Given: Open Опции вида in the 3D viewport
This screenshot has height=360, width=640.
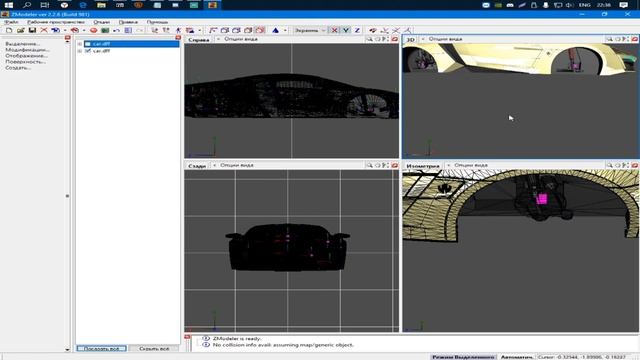Looking at the screenshot, I should point(445,39).
